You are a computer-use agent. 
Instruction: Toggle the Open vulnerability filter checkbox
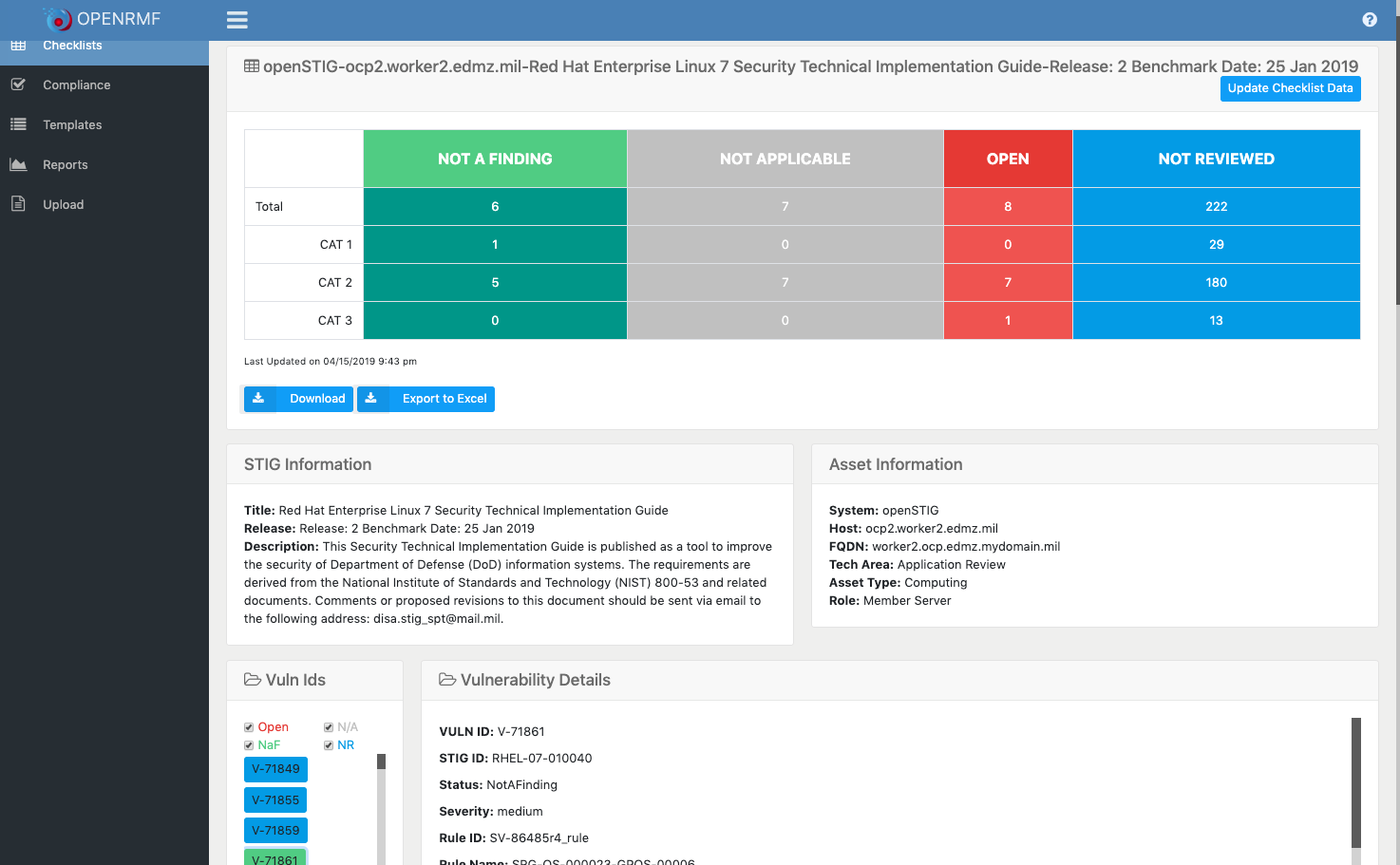click(x=249, y=727)
